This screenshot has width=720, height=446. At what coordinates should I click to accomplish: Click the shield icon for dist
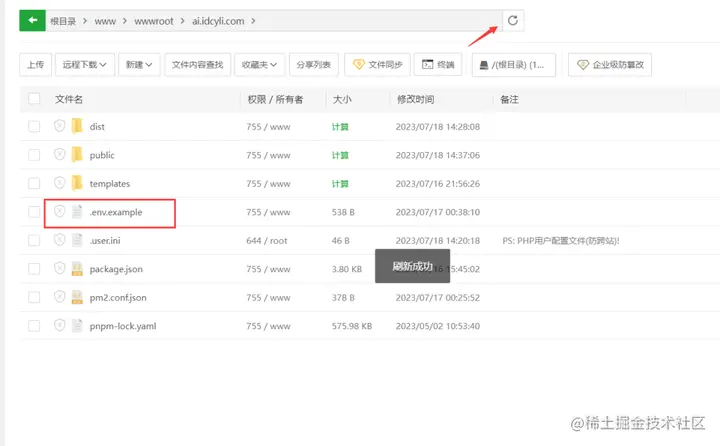(59, 126)
